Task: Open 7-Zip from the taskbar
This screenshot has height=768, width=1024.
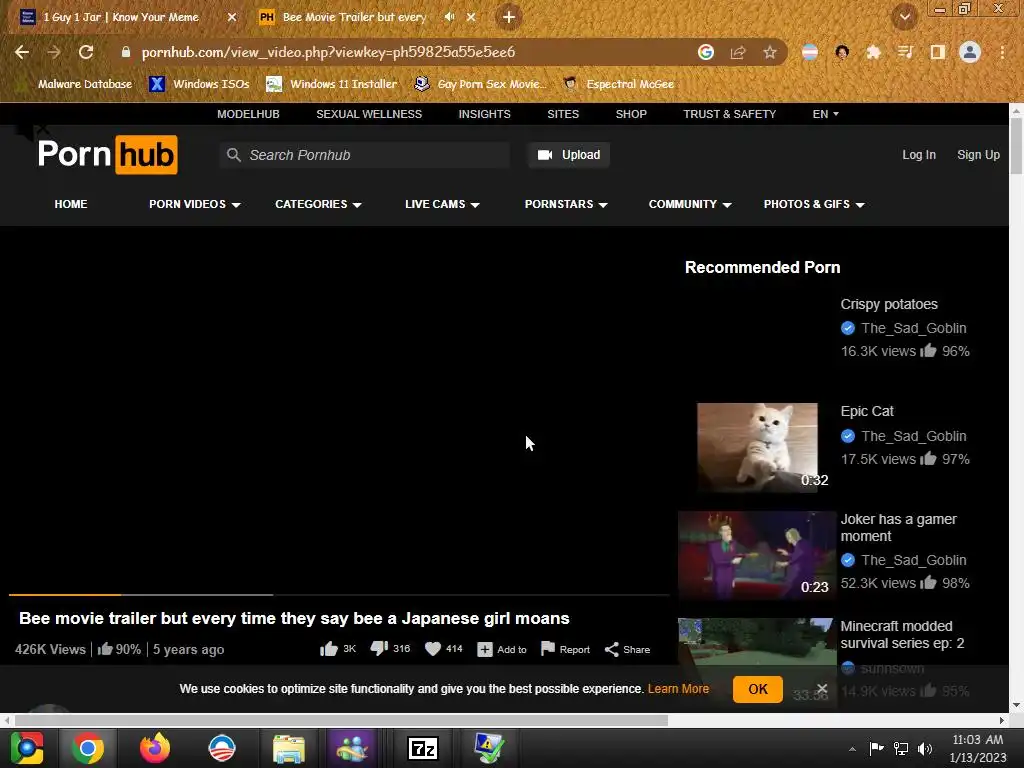Action: coord(423,748)
